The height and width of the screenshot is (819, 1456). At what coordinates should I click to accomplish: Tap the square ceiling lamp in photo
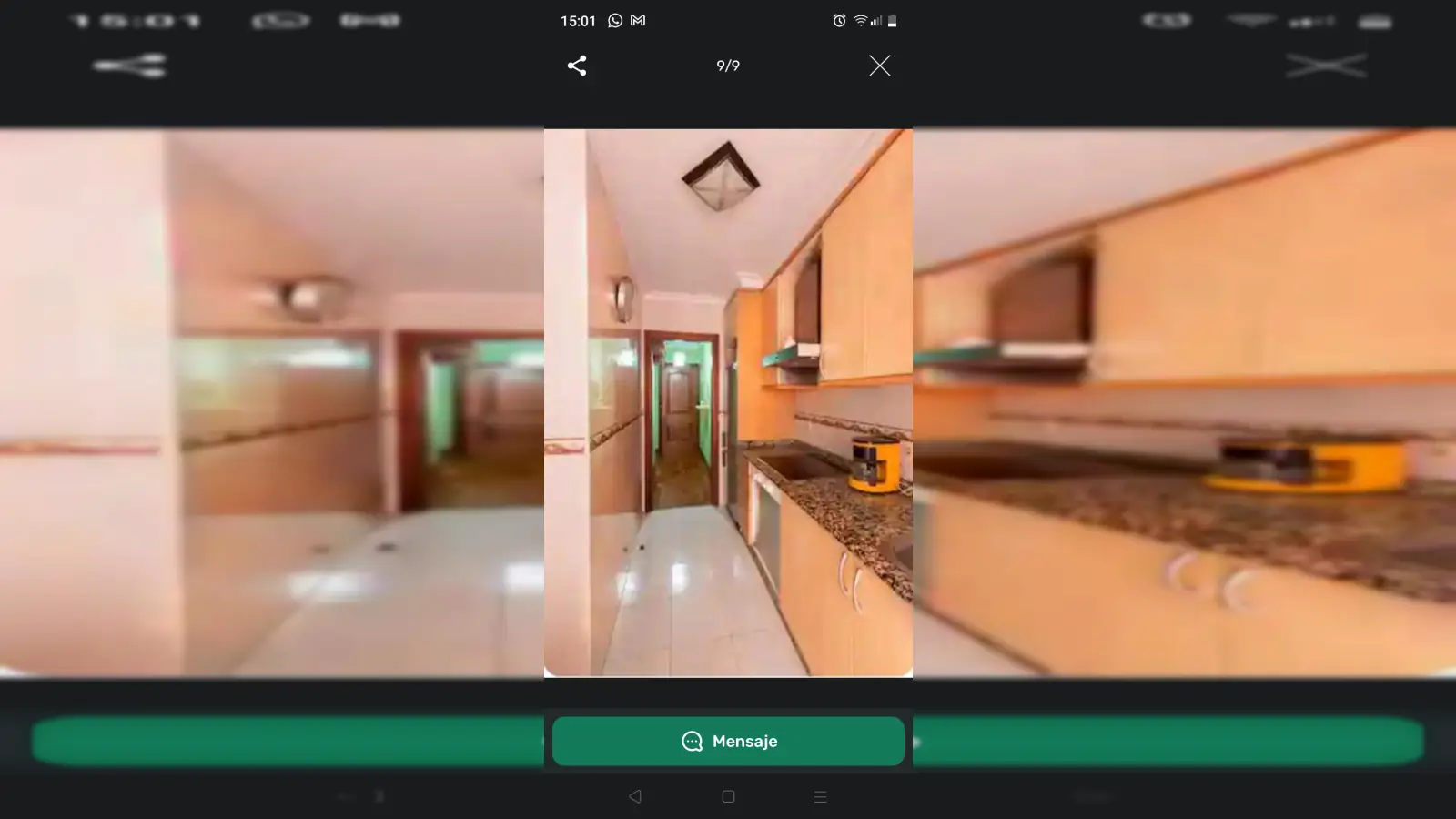coord(721,177)
